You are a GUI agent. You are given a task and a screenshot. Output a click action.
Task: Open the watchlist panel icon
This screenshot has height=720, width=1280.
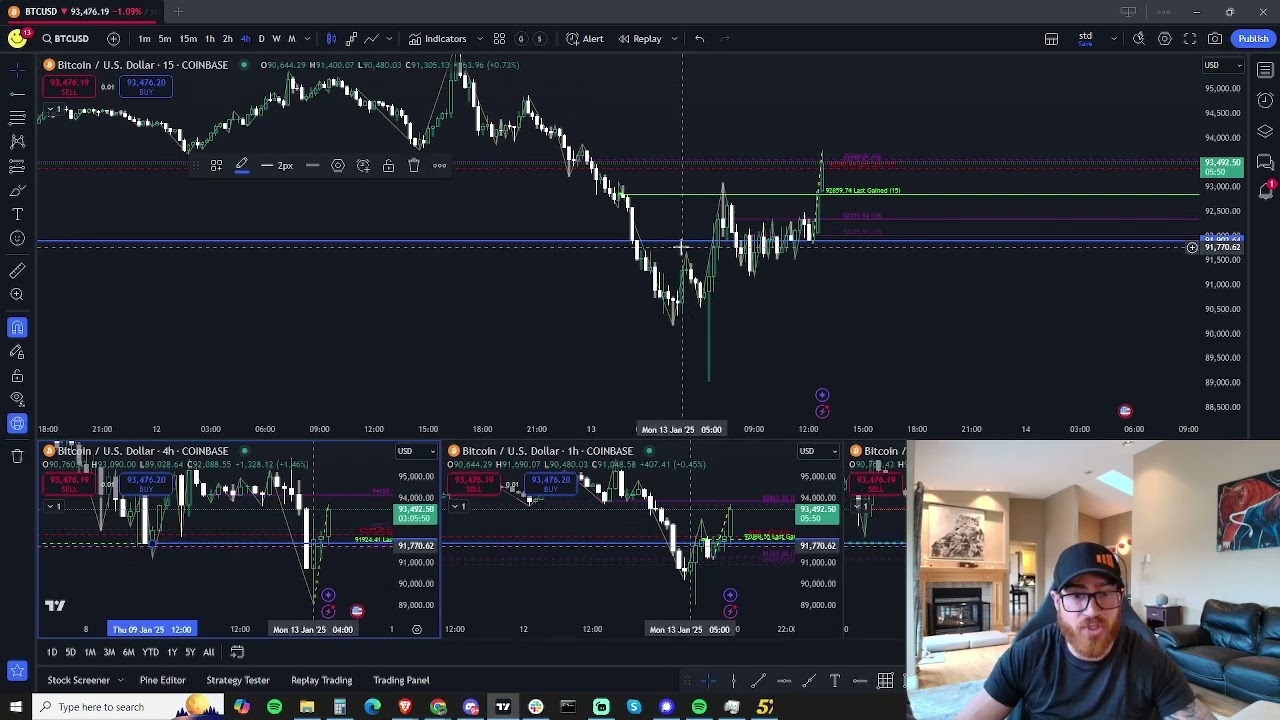point(1265,70)
